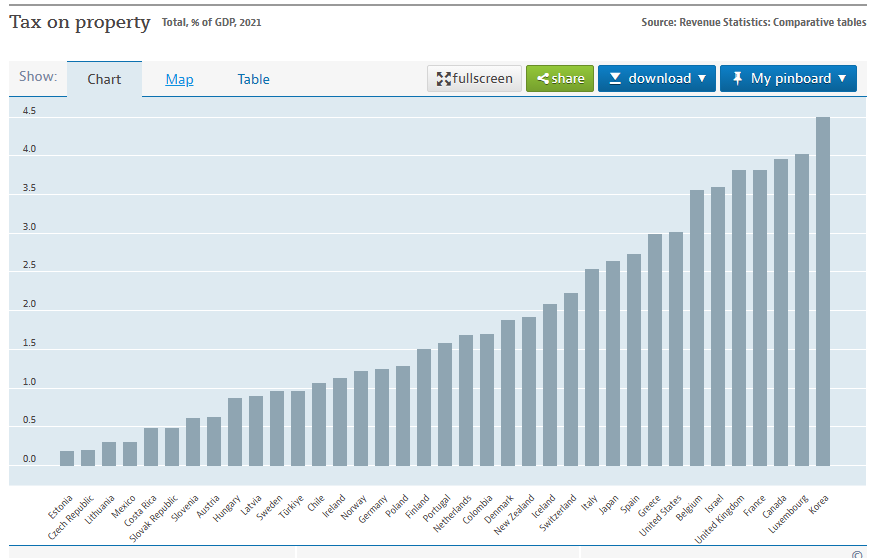Click the fullscreen expand arrows icon
Image resolution: width=883 pixels, height=558 pixels.
click(444, 79)
